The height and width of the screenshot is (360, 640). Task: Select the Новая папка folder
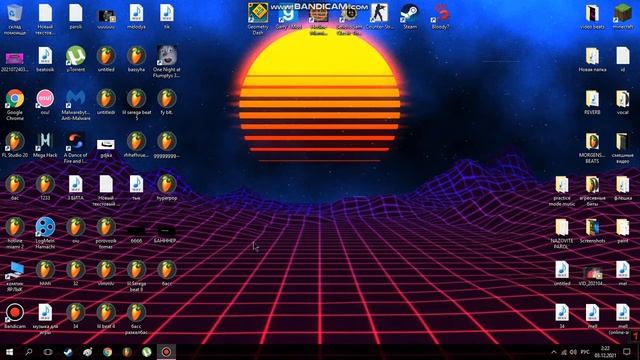click(x=592, y=59)
